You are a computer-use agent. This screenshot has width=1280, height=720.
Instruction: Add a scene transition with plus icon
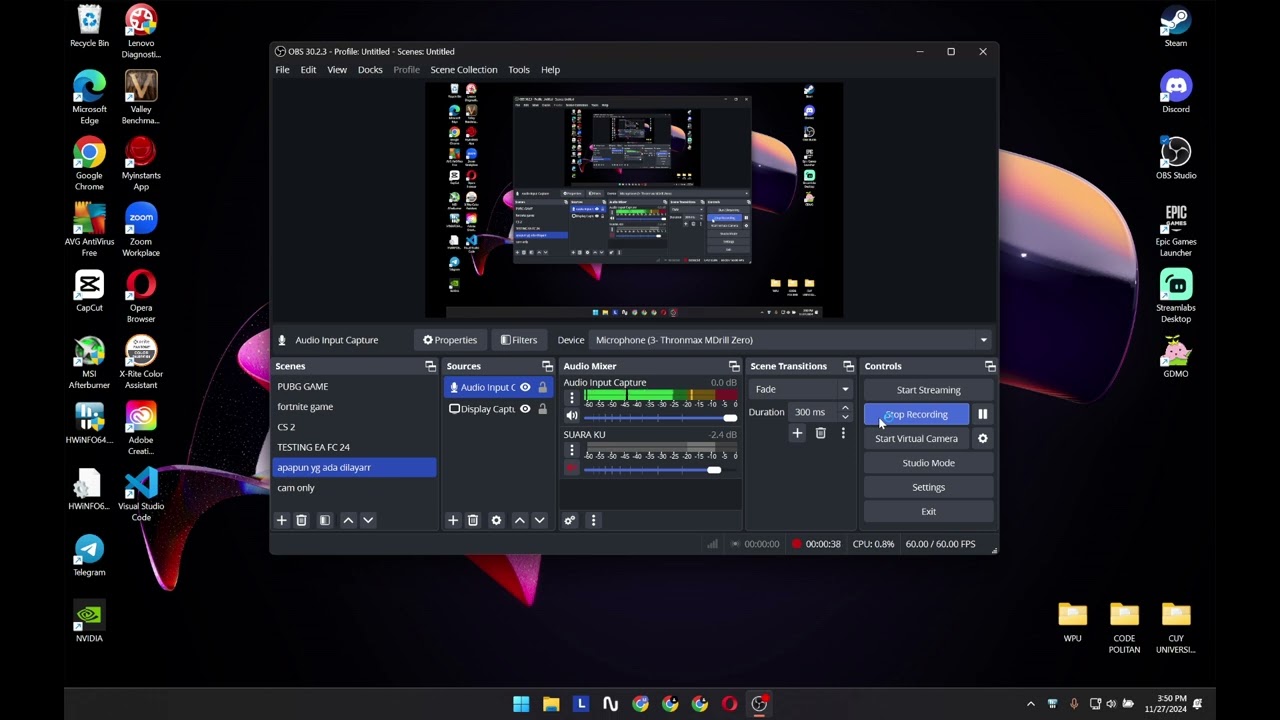point(797,433)
